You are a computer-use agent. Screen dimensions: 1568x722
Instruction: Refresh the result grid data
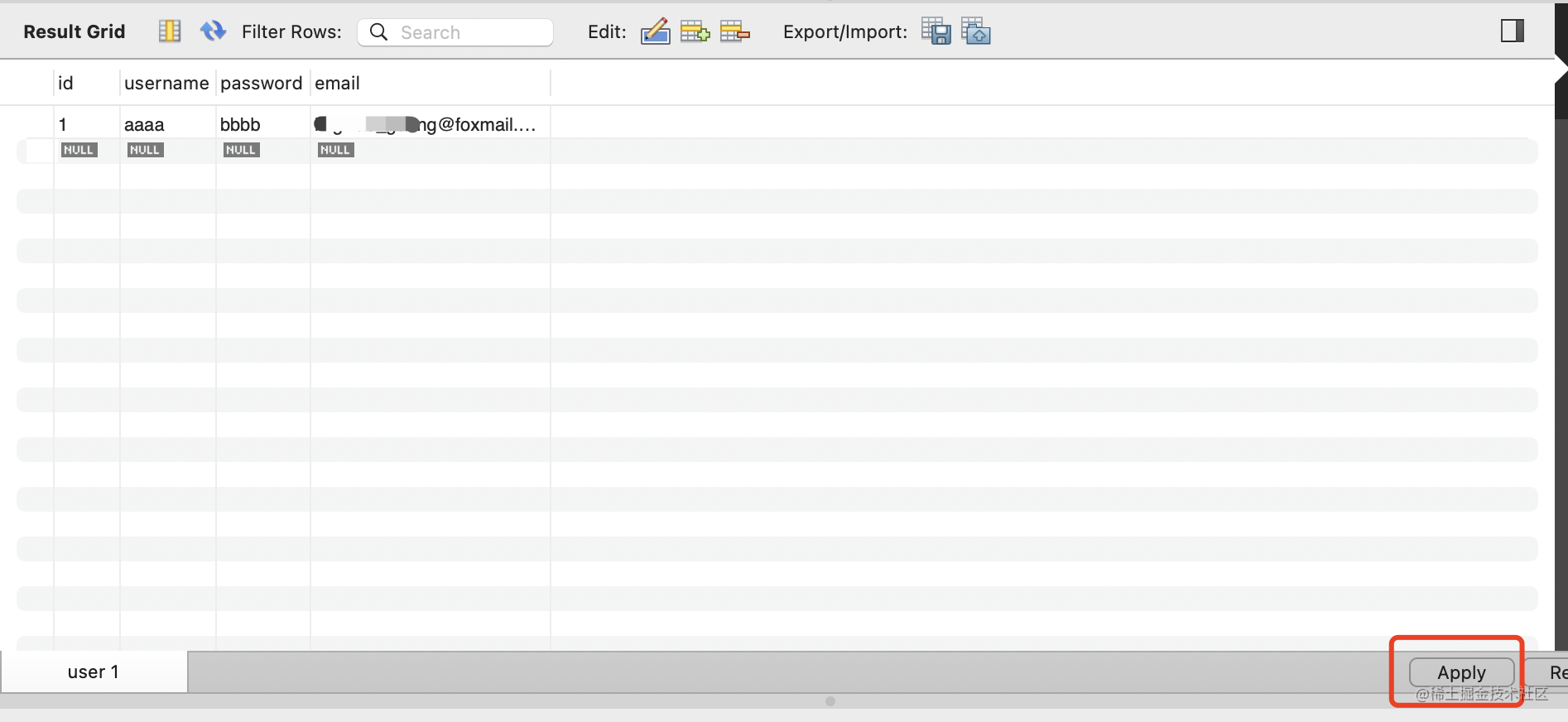coord(213,31)
